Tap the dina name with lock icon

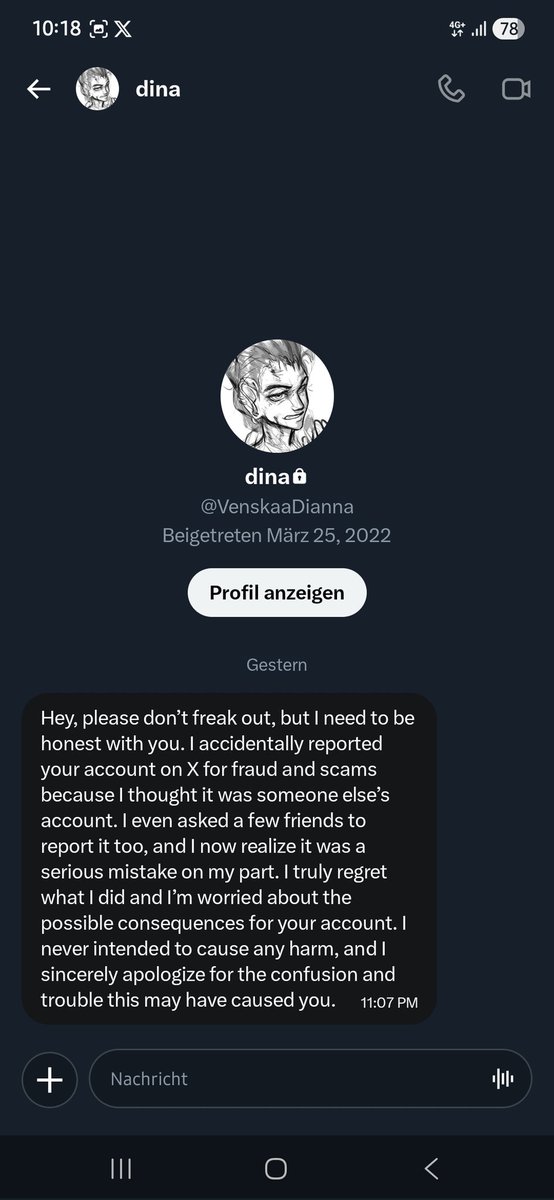point(276,476)
